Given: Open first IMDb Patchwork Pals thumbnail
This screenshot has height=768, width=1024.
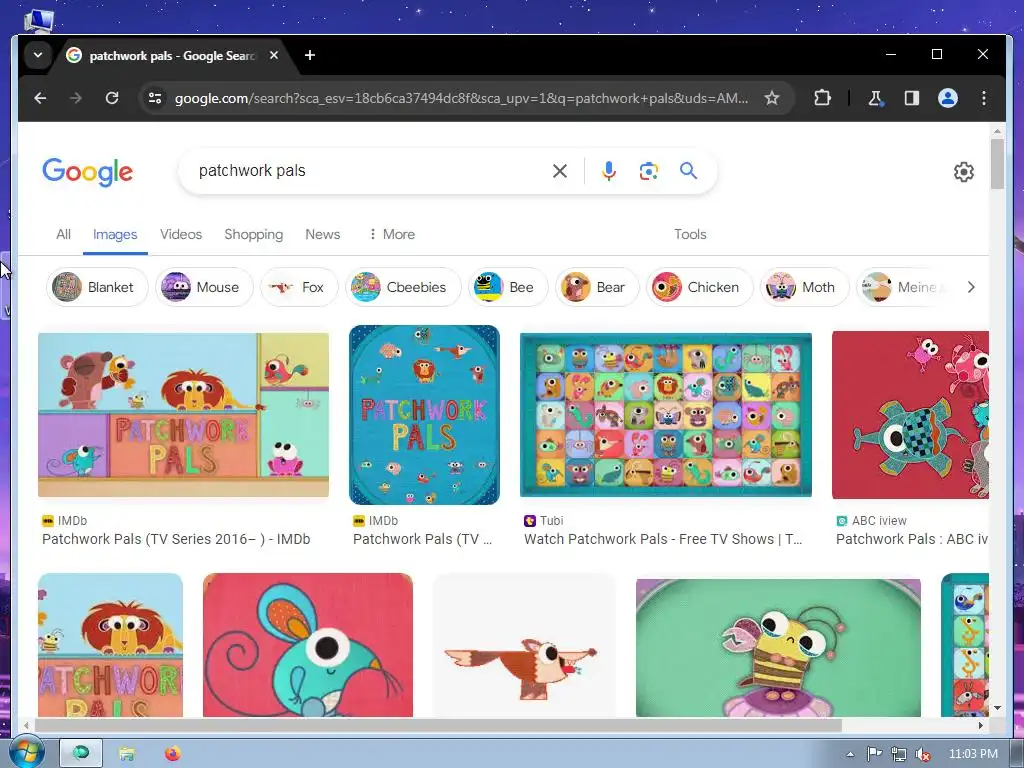Looking at the screenshot, I should pyautogui.click(x=184, y=415).
